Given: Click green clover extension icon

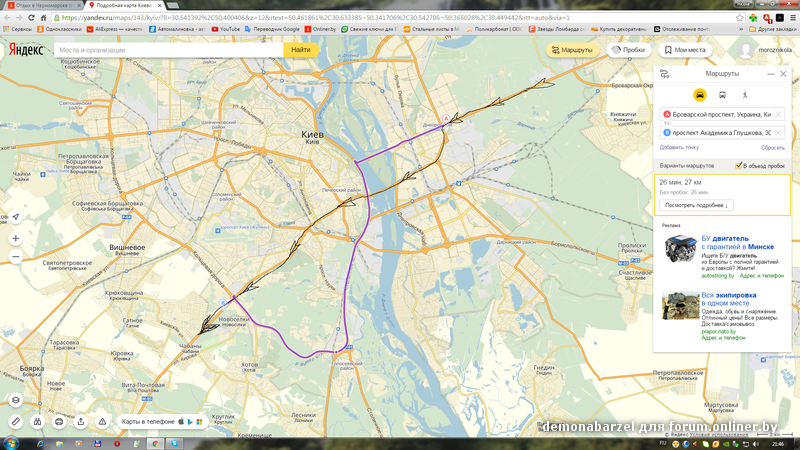Looking at the screenshot, I should [x=753, y=18].
